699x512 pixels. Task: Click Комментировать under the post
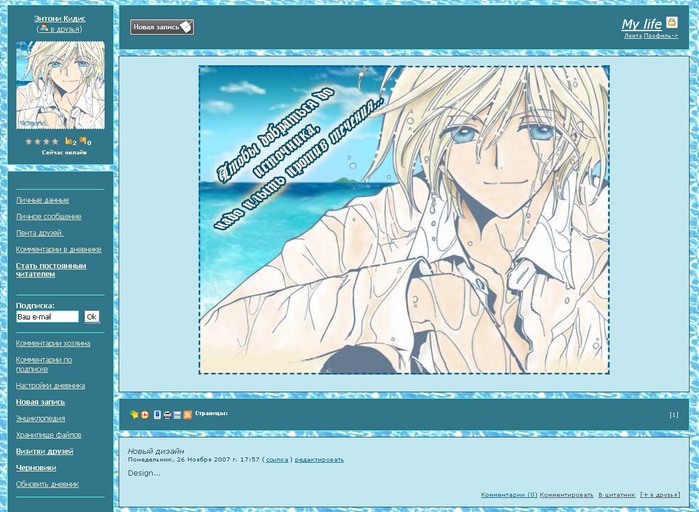pos(567,495)
